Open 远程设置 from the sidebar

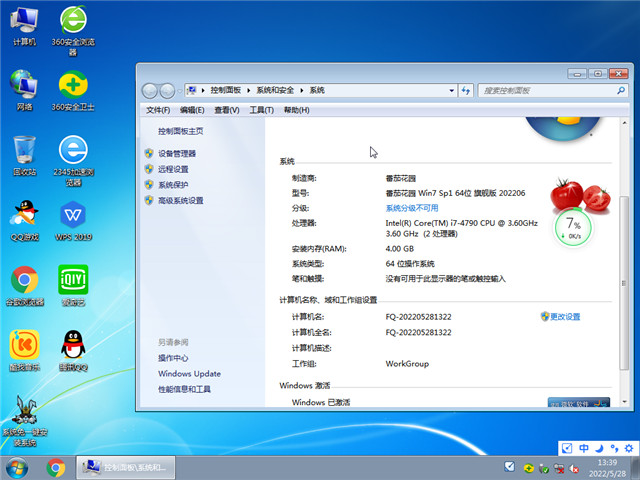coord(173,169)
